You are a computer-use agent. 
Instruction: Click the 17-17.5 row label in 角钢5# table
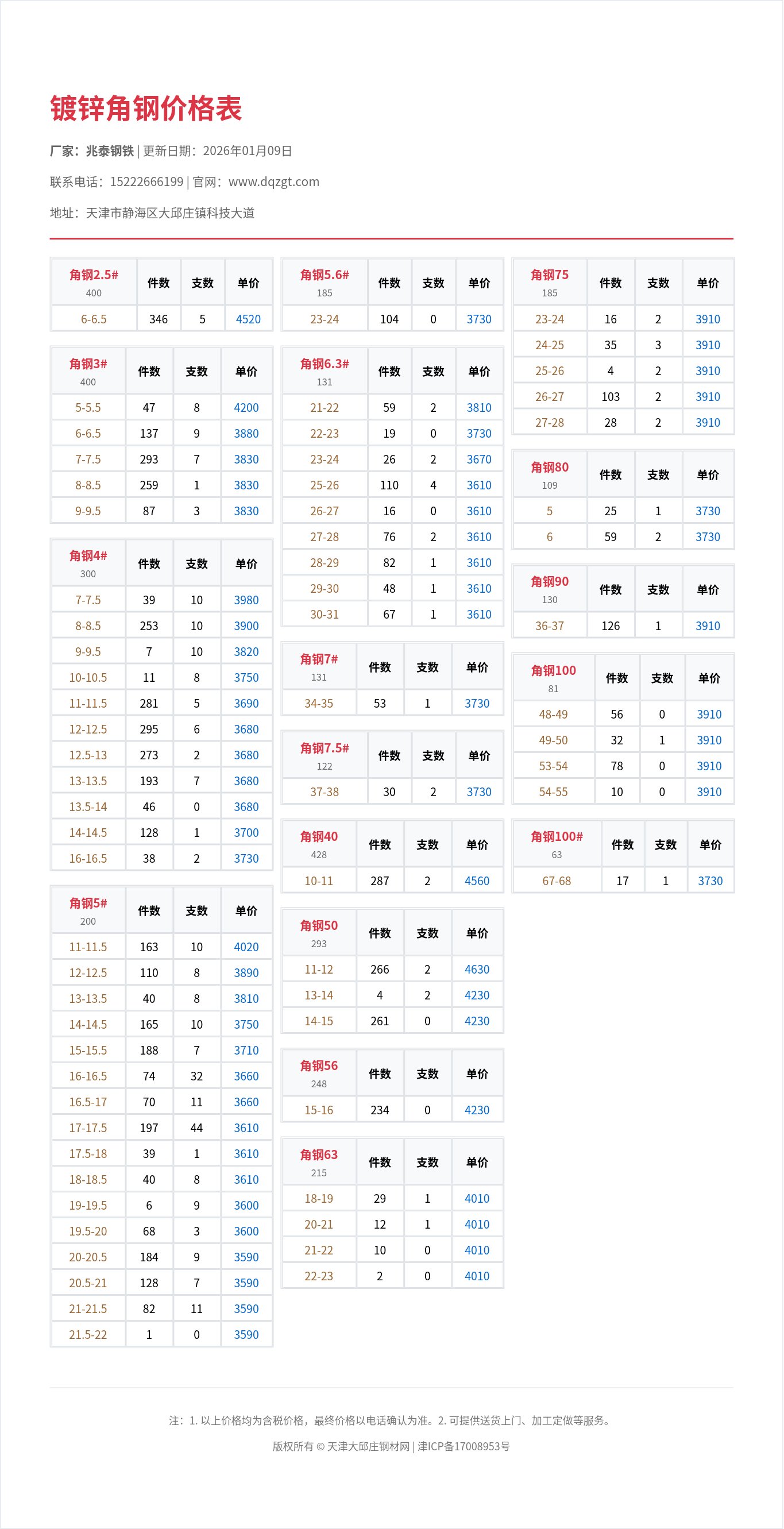pyautogui.click(x=88, y=1128)
